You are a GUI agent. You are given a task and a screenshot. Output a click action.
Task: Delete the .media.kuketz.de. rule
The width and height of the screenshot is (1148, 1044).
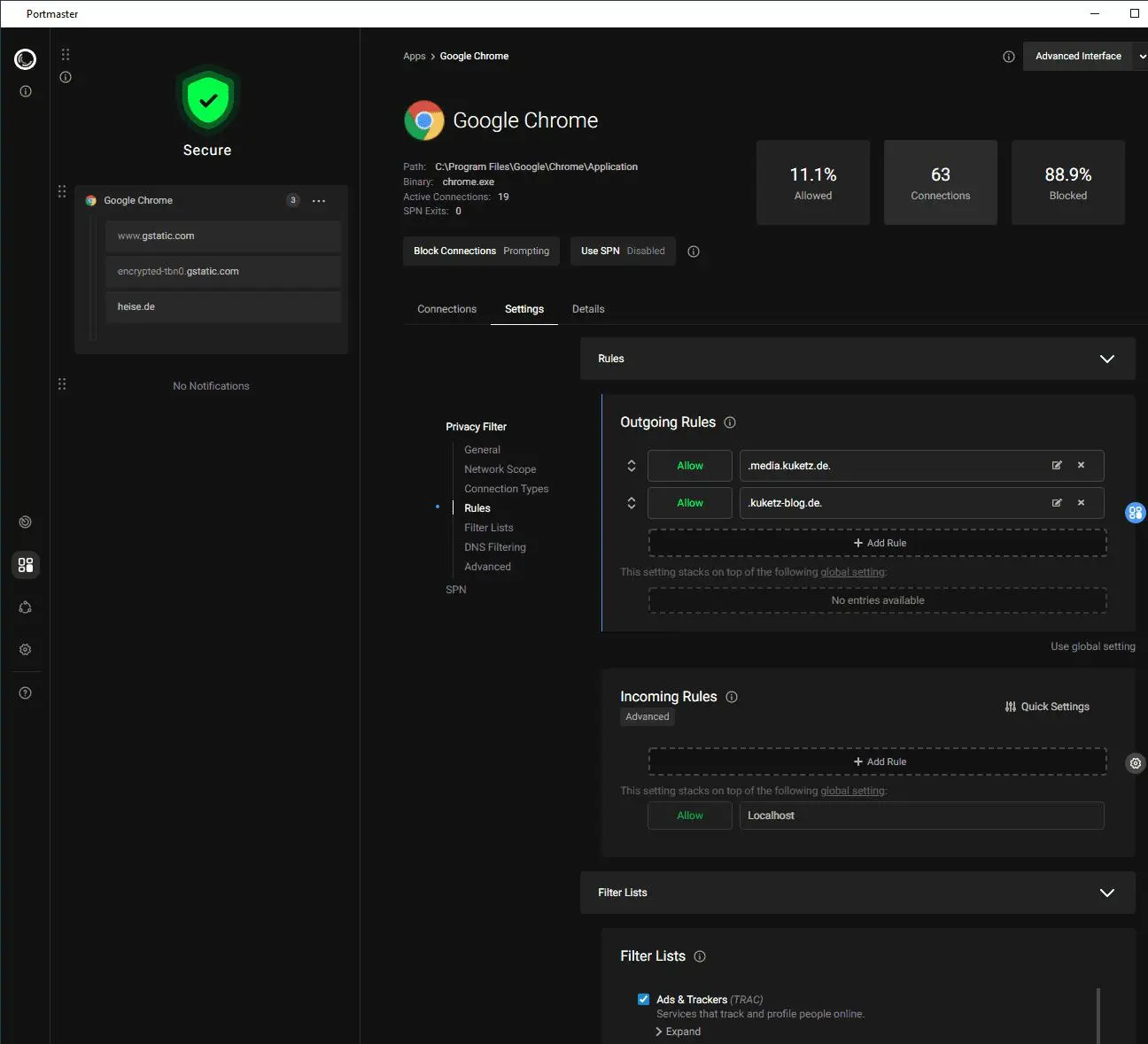[x=1081, y=466]
